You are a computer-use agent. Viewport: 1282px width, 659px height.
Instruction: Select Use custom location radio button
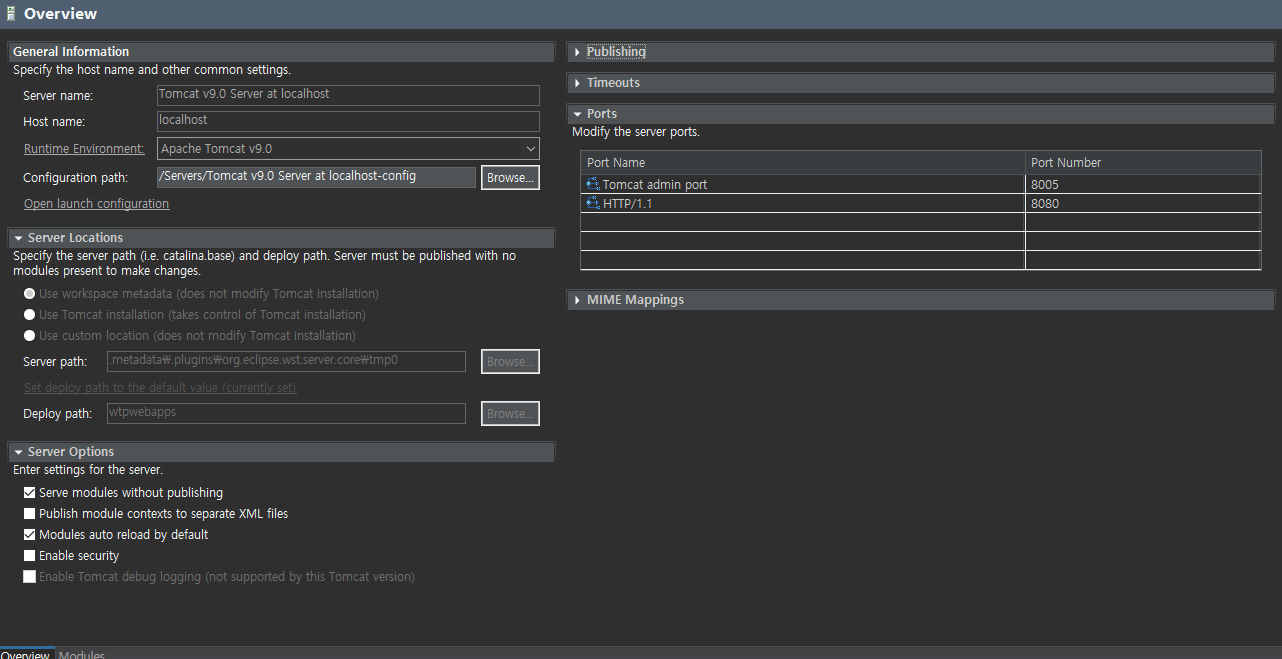(x=30, y=336)
